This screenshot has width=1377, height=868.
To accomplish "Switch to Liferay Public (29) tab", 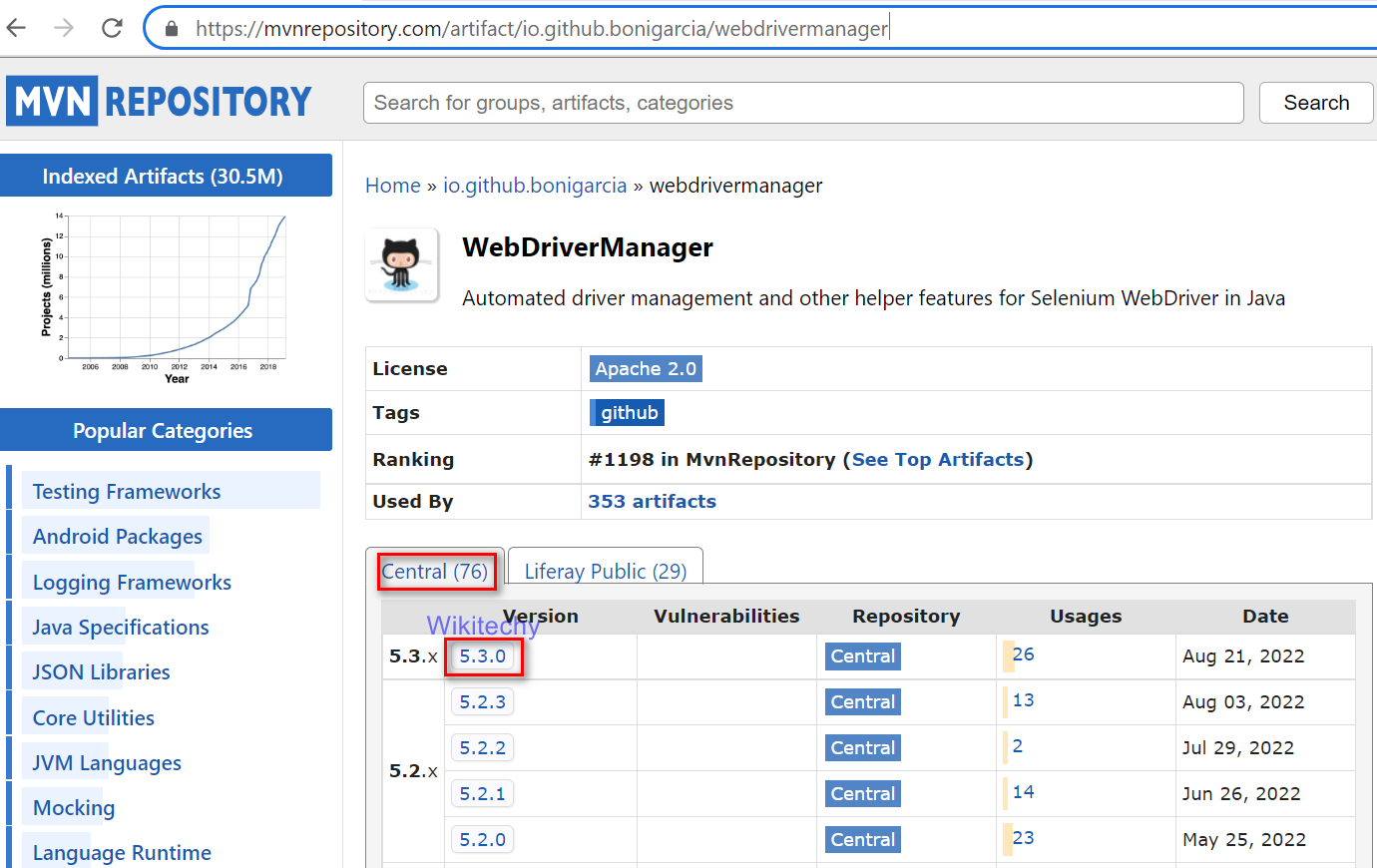I will point(606,572).
